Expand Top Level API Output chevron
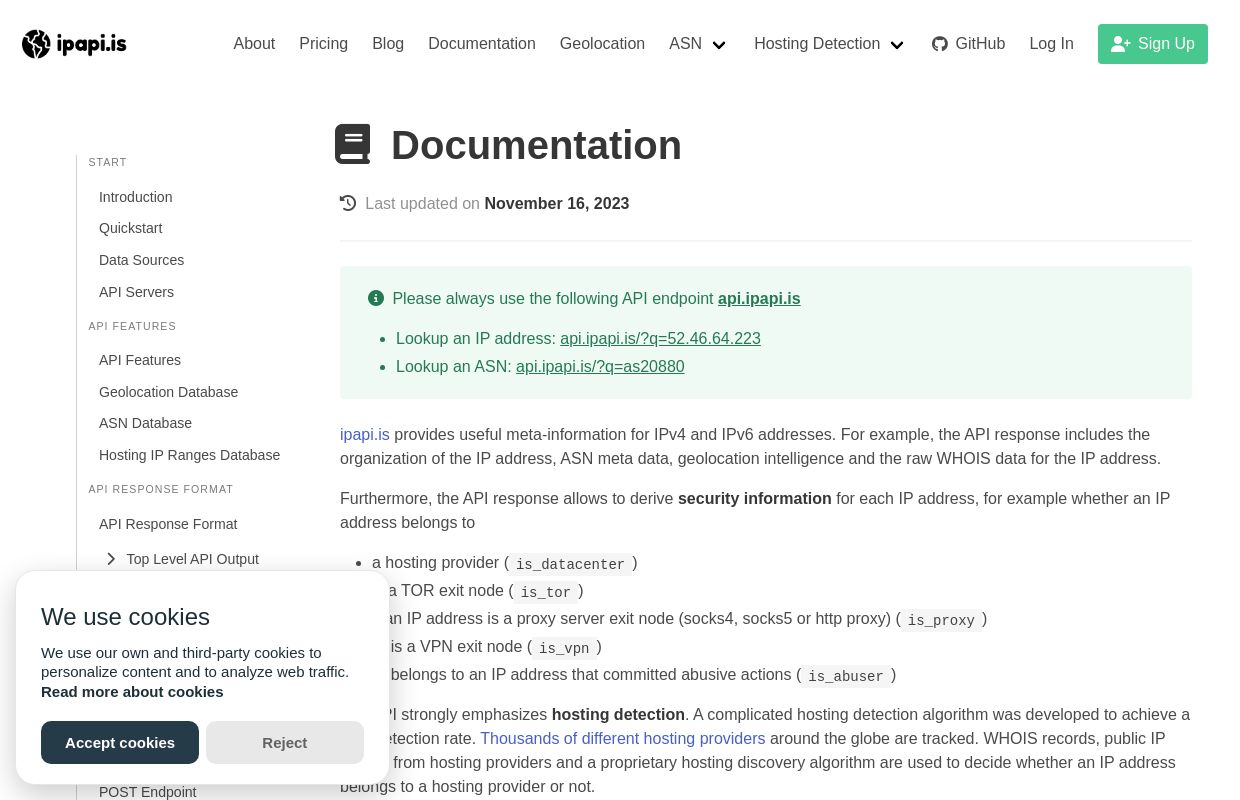This screenshot has height=800, width=1240. (x=111, y=559)
